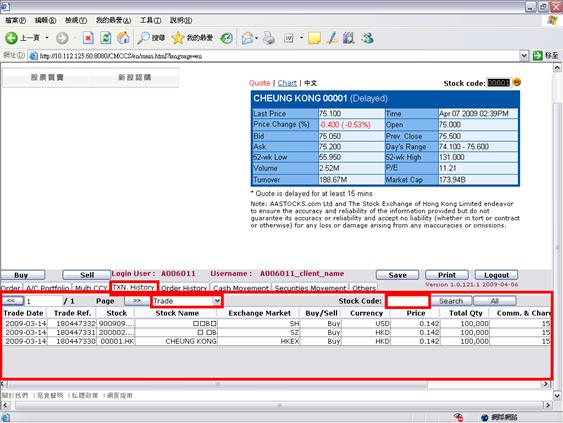Image resolution: width=563 pixels, height=423 pixels.
Task: Click the Windows flag logo
Action: click(552, 20)
